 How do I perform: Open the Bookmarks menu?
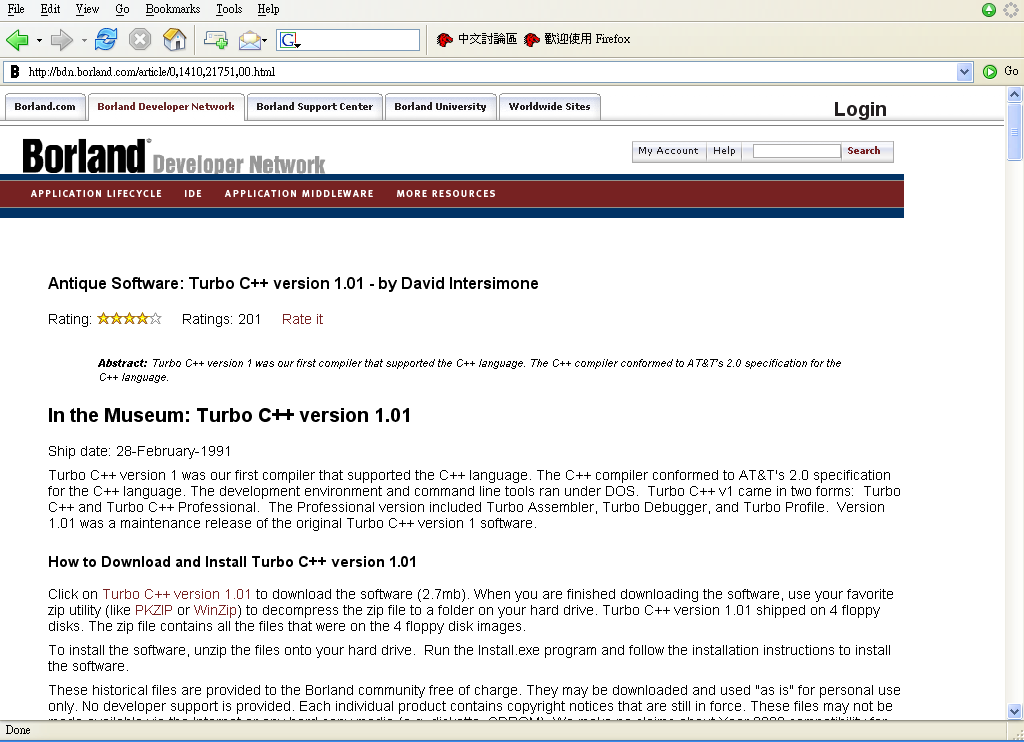(x=173, y=9)
